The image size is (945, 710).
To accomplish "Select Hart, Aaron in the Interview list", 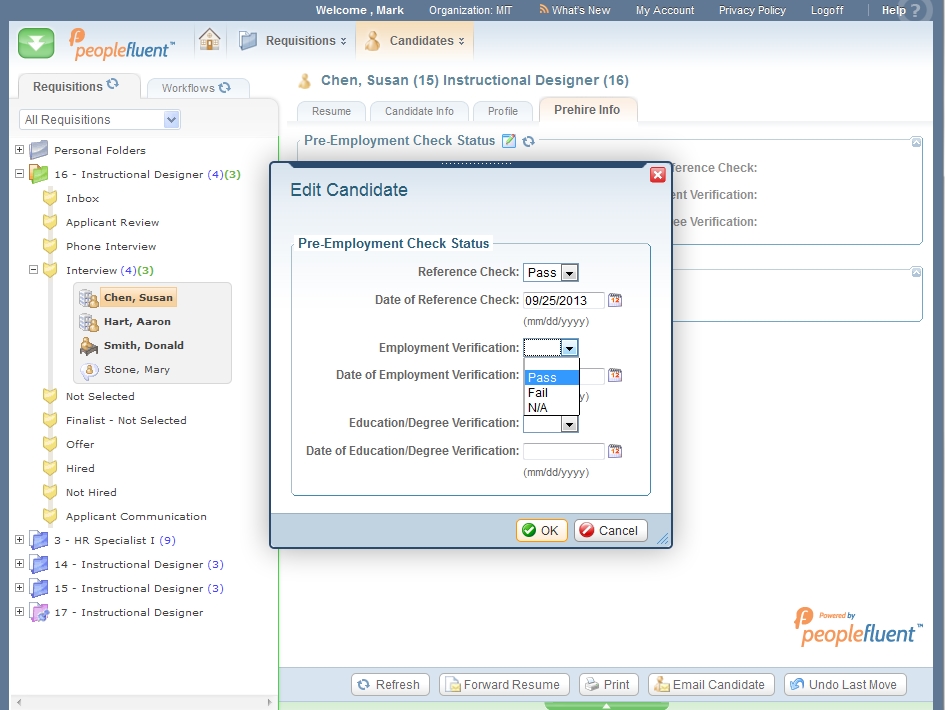I will [x=137, y=322].
